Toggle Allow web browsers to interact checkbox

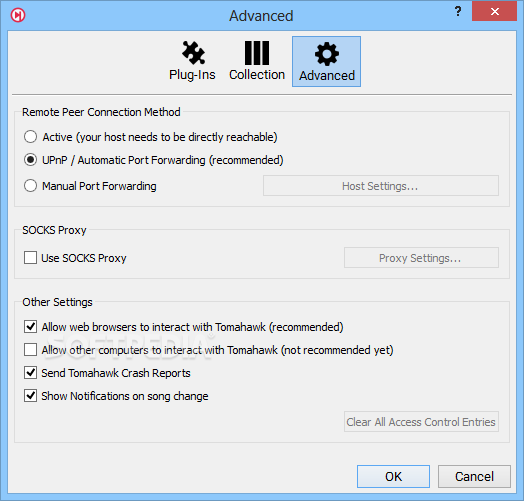tap(30, 327)
